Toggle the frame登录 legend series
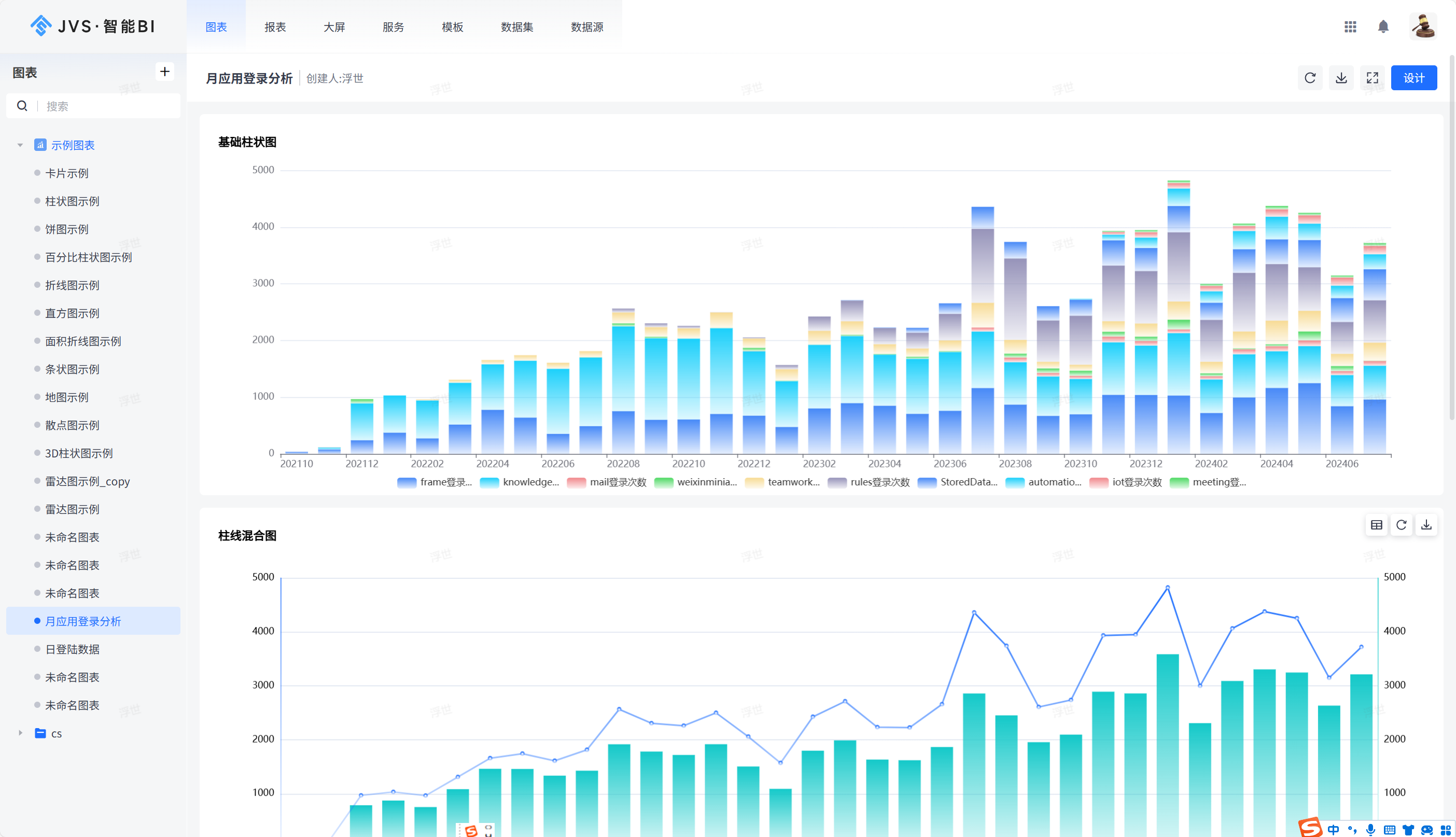The height and width of the screenshot is (837, 1456). pyautogui.click(x=435, y=482)
